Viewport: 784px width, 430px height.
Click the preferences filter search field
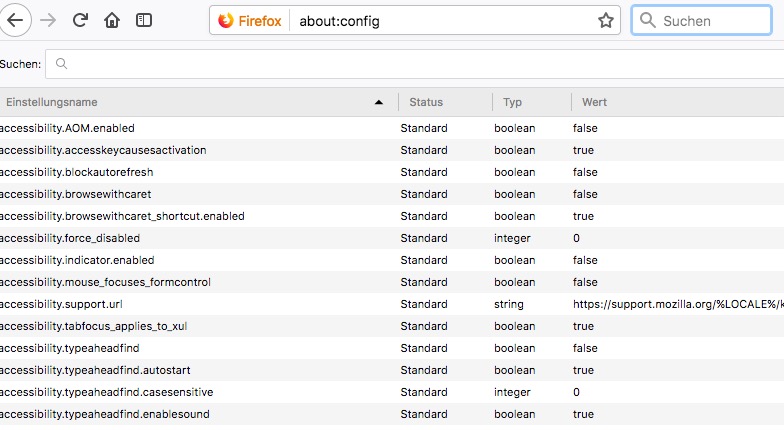click(420, 64)
